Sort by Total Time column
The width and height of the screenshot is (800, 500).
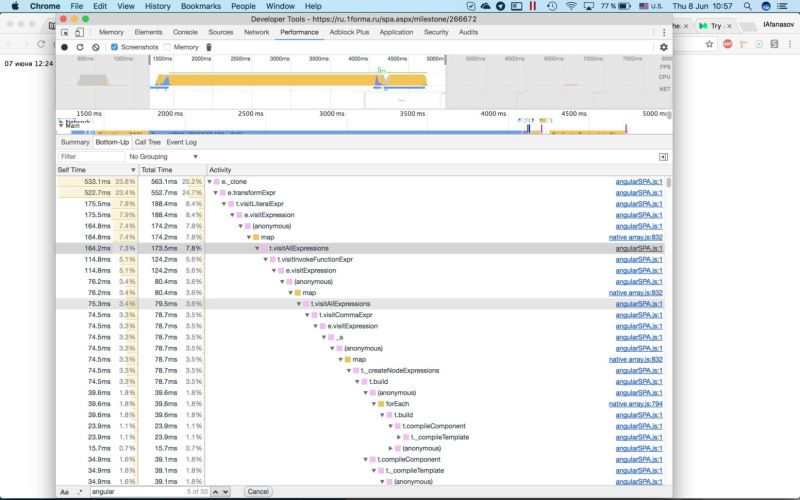[172, 170]
